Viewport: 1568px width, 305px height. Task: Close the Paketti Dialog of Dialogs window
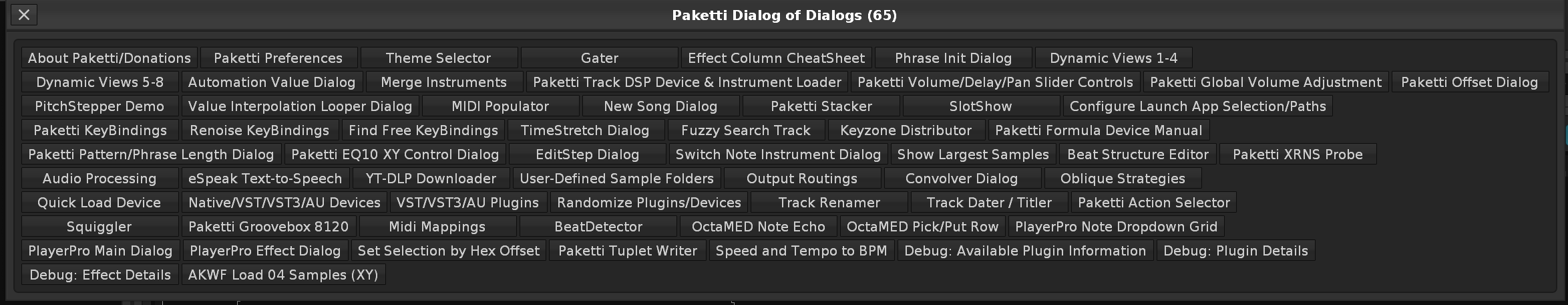[24, 15]
